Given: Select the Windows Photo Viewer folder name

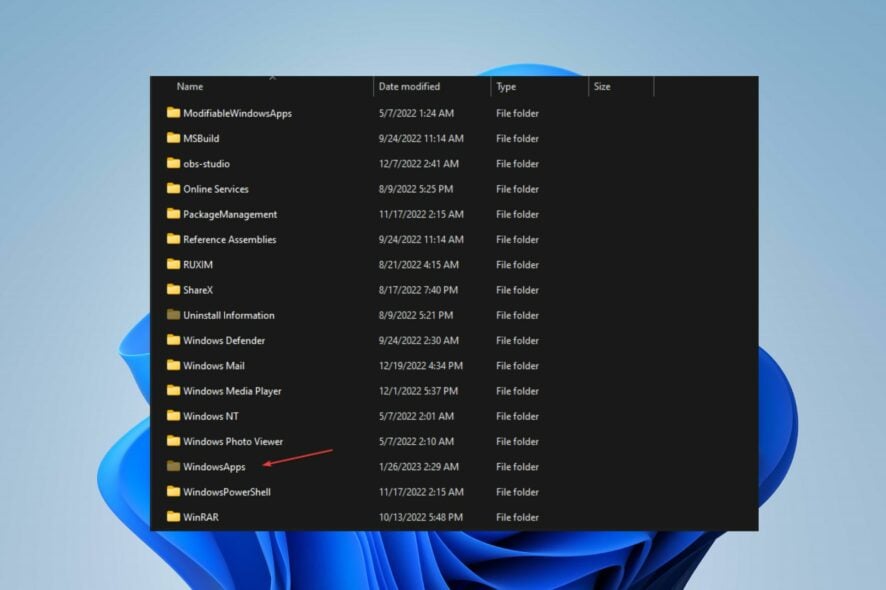Looking at the screenshot, I should click(233, 441).
